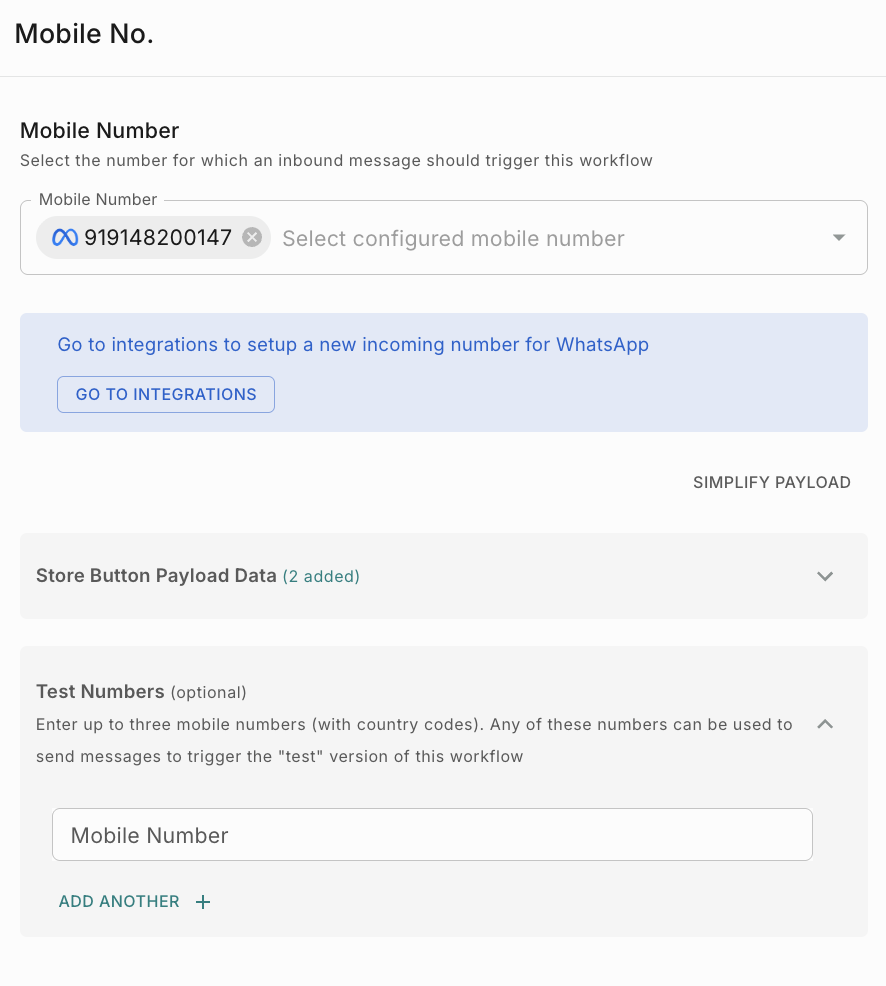Viewport: 886px width, 986px height.
Task: Click the Mobile No. header title
Action: (x=84, y=33)
